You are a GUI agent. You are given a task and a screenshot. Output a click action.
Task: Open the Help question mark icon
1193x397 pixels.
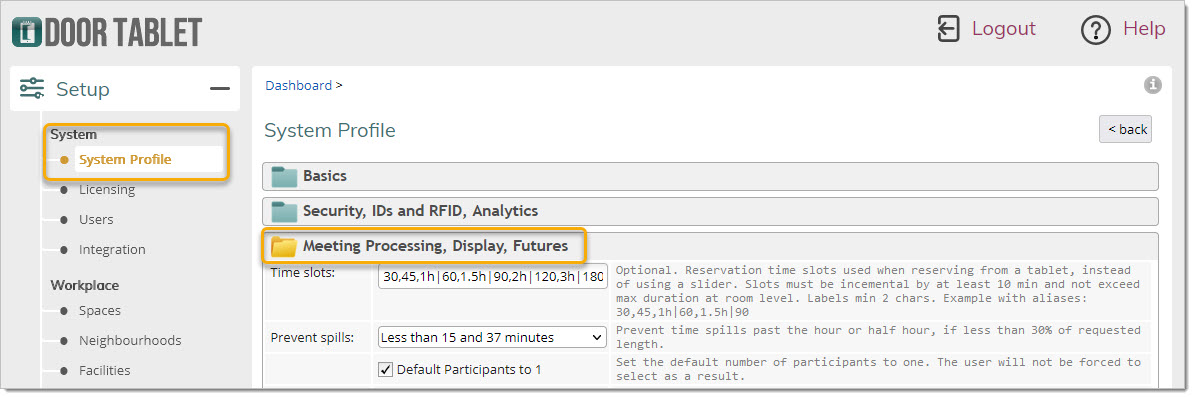tap(1096, 30)
